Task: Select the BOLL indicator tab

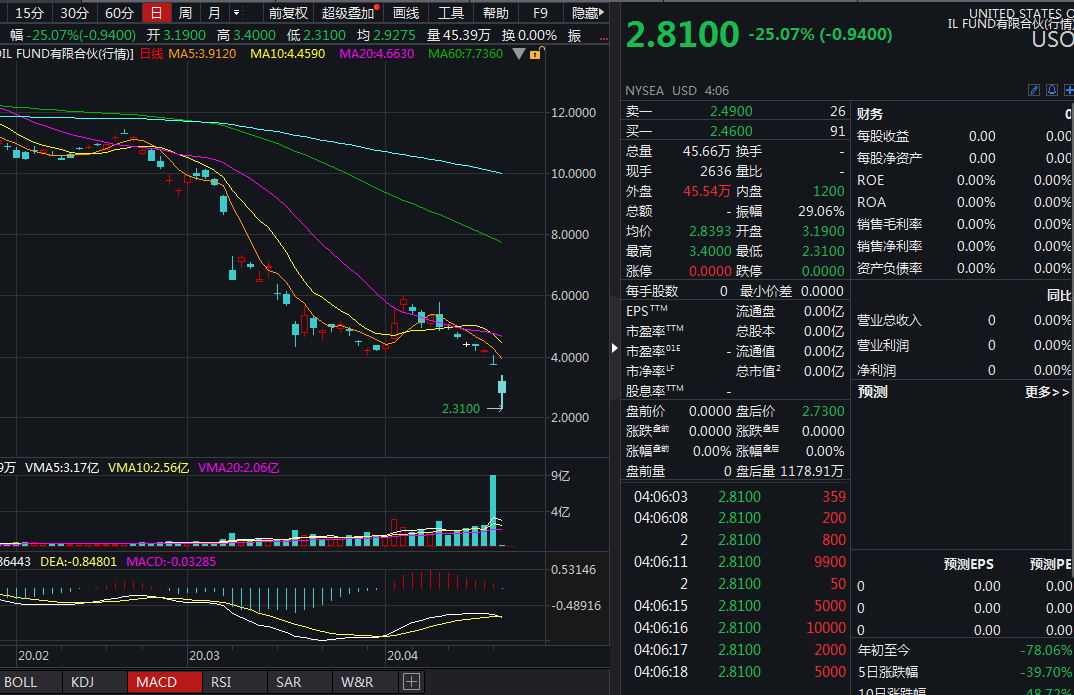Action: tap(22, 682)
